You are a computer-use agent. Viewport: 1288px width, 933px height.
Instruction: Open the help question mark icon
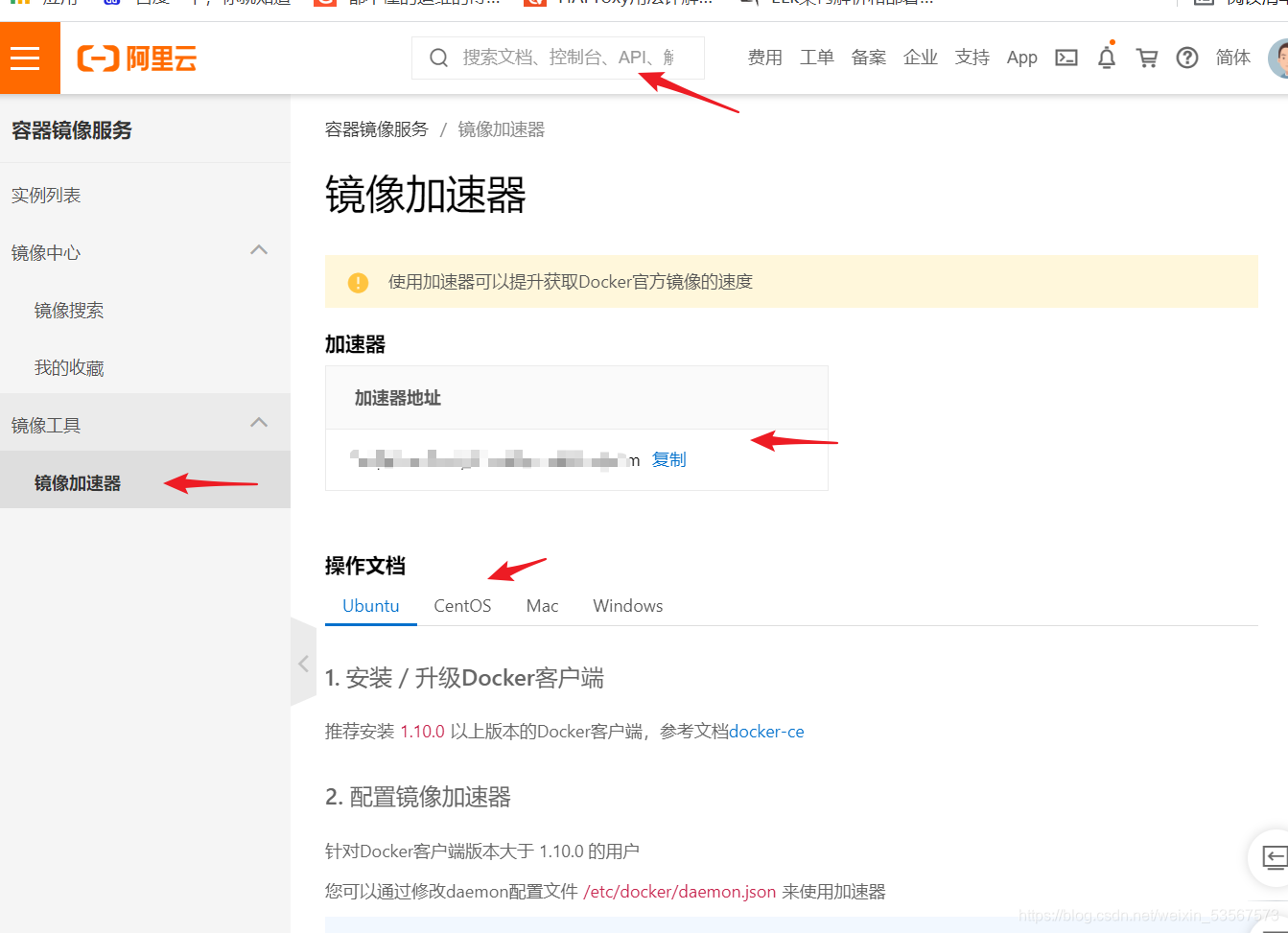coord(1187,58)
